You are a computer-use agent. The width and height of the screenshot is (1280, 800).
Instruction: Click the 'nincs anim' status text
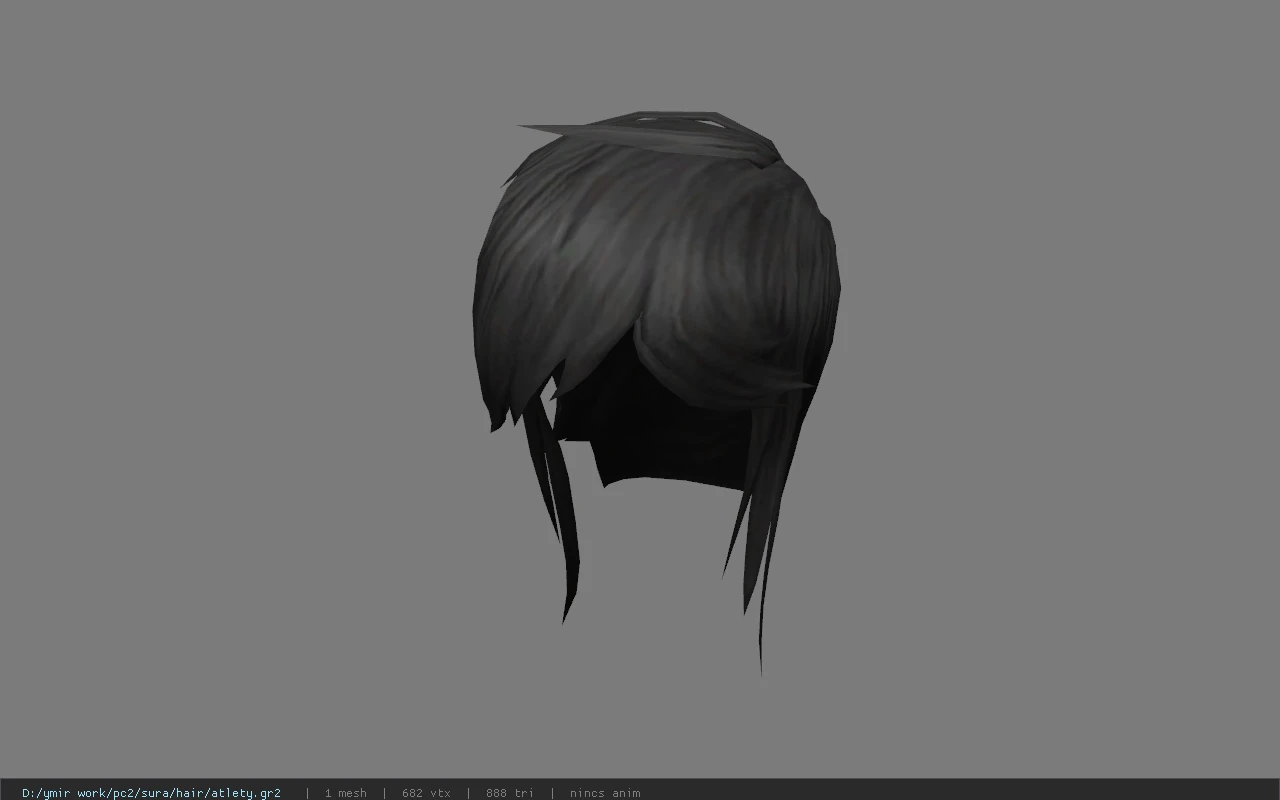[x=605, y=793]
